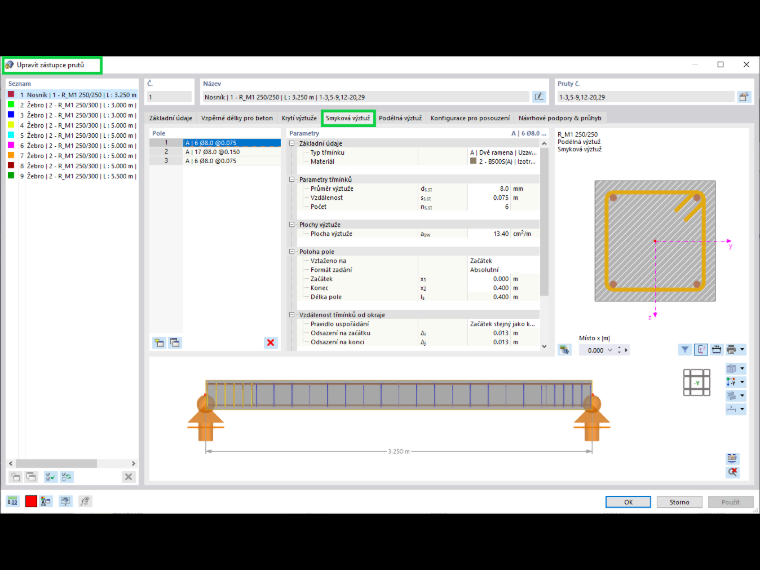Click the rendering display mode icon
Image resolution: width=760 pixels, height=570 pixels.
click(731, 396)
